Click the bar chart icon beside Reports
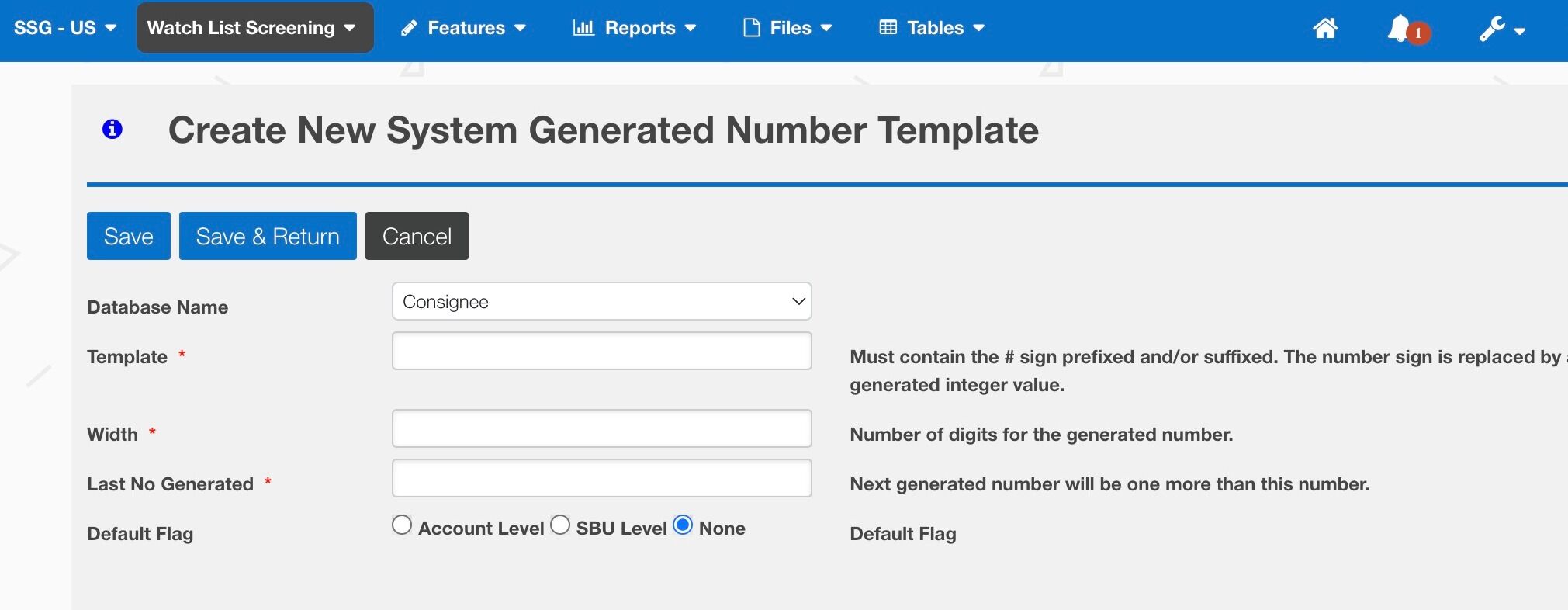Screen dimensions: 1568x610 [x=583, y=28]
